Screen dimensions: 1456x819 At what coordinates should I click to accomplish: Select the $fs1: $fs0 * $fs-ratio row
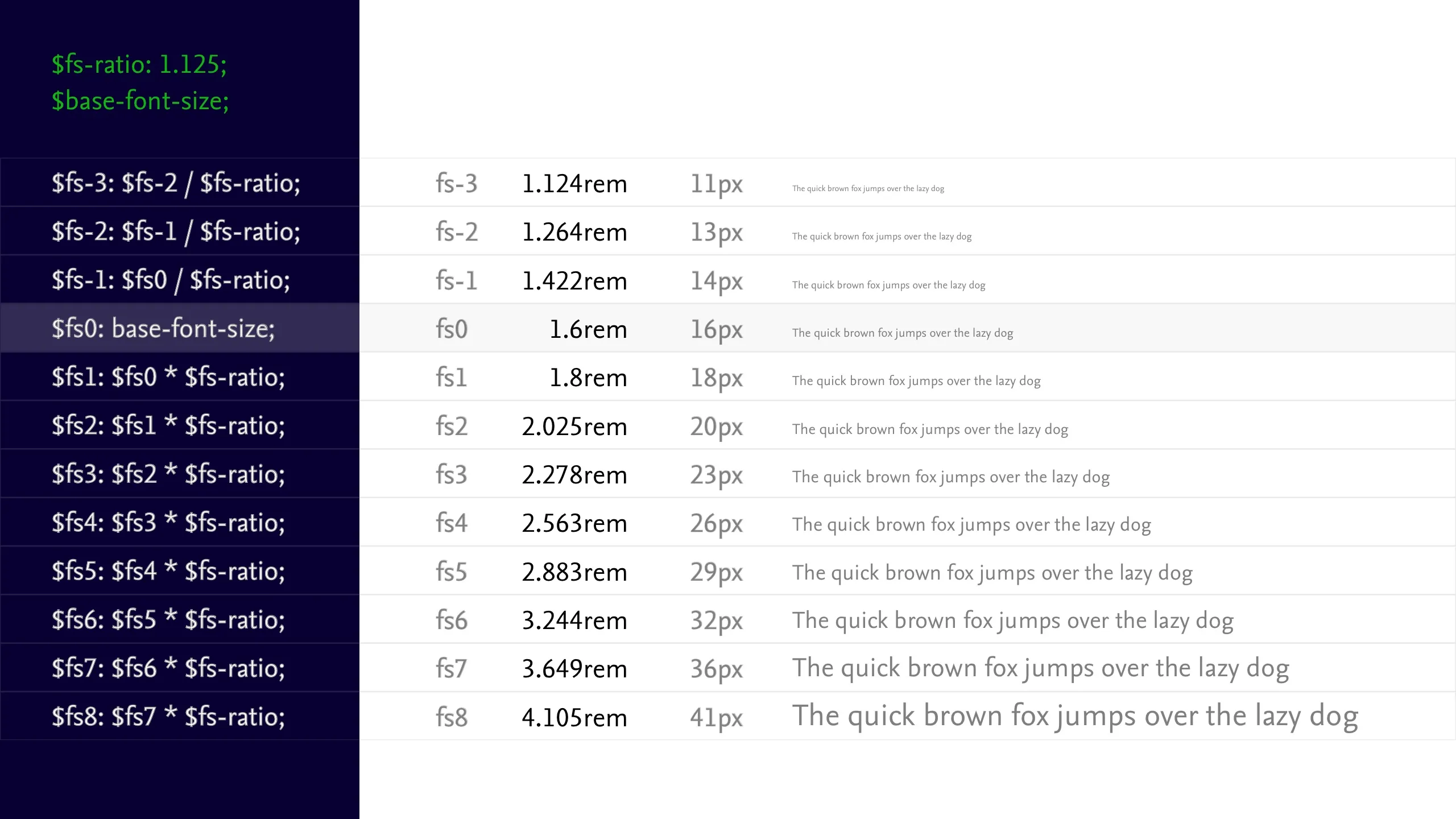coord(180,377)
